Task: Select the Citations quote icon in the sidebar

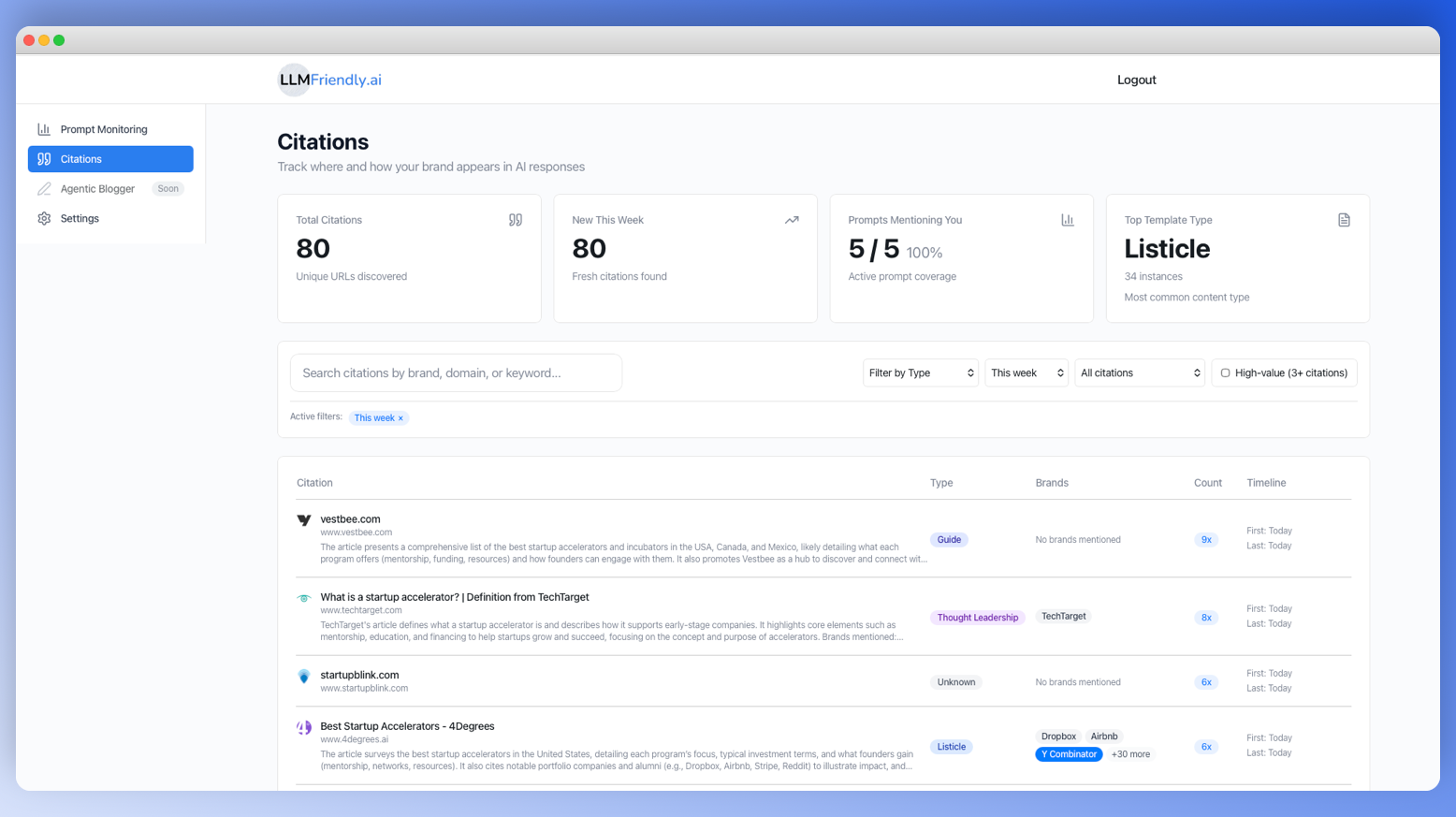Action: (x=44, y=159)
